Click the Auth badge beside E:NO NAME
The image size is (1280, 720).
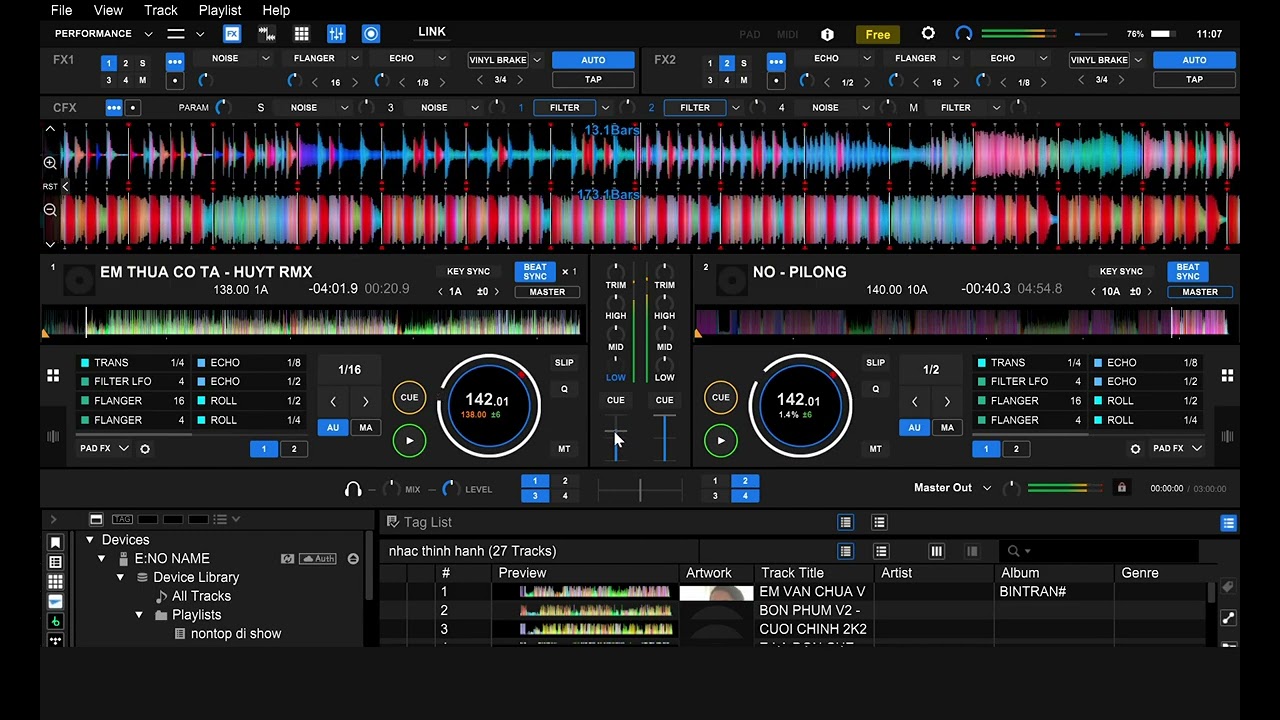[x=318, y=559]
